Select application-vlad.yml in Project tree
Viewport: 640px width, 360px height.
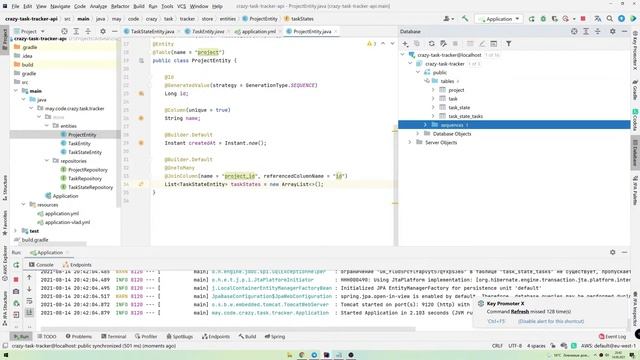(x=67, y=222)
